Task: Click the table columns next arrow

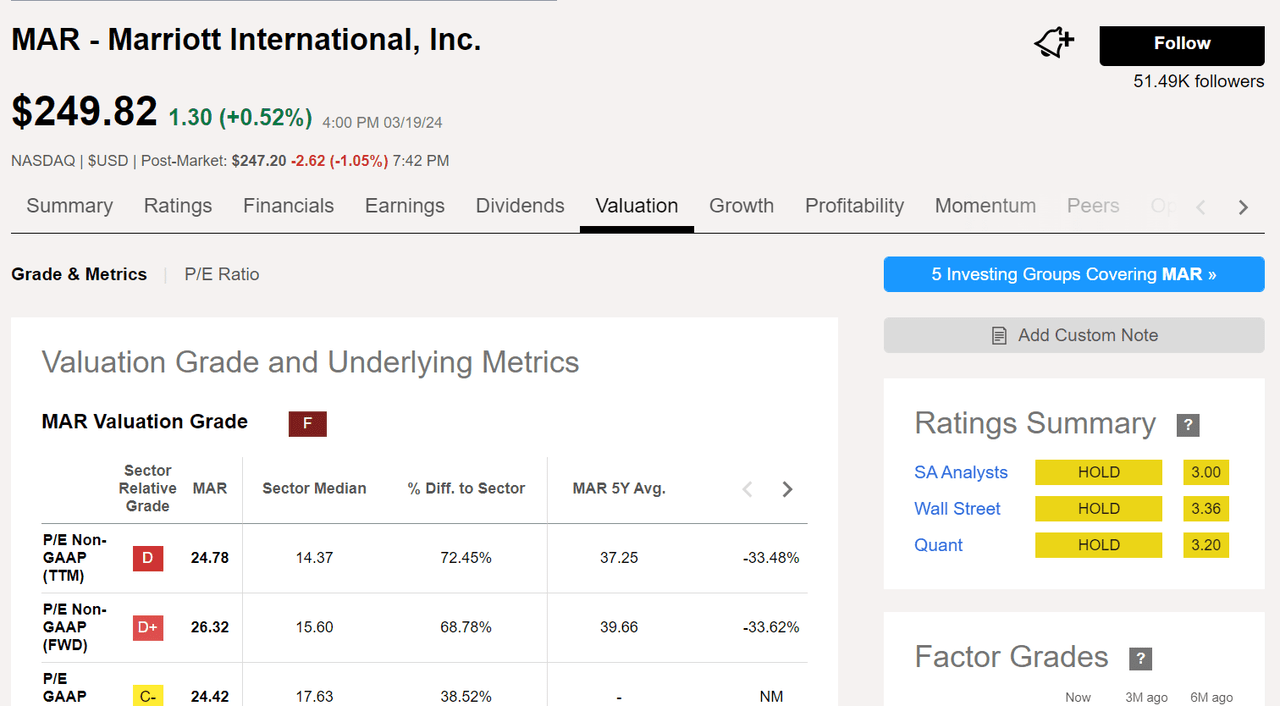Action: point(787,489)
